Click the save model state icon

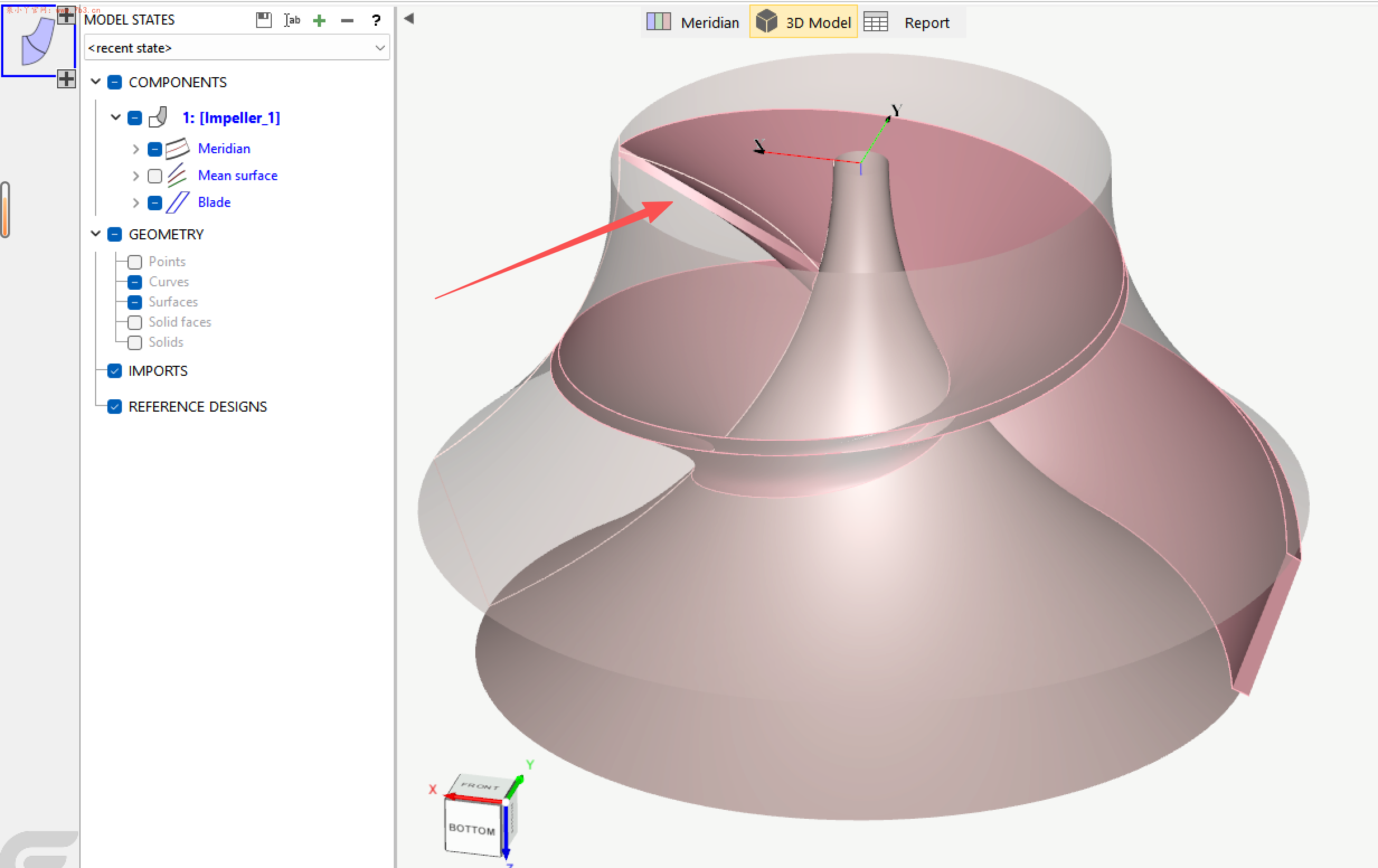(263, 20)
